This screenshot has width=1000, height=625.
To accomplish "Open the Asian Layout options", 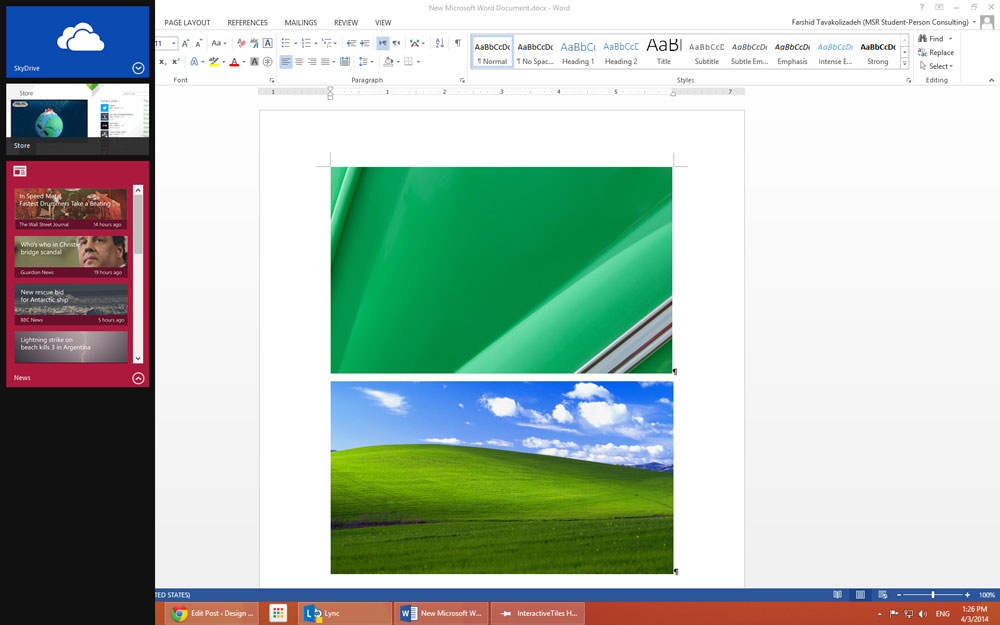I will click(415, 43).
